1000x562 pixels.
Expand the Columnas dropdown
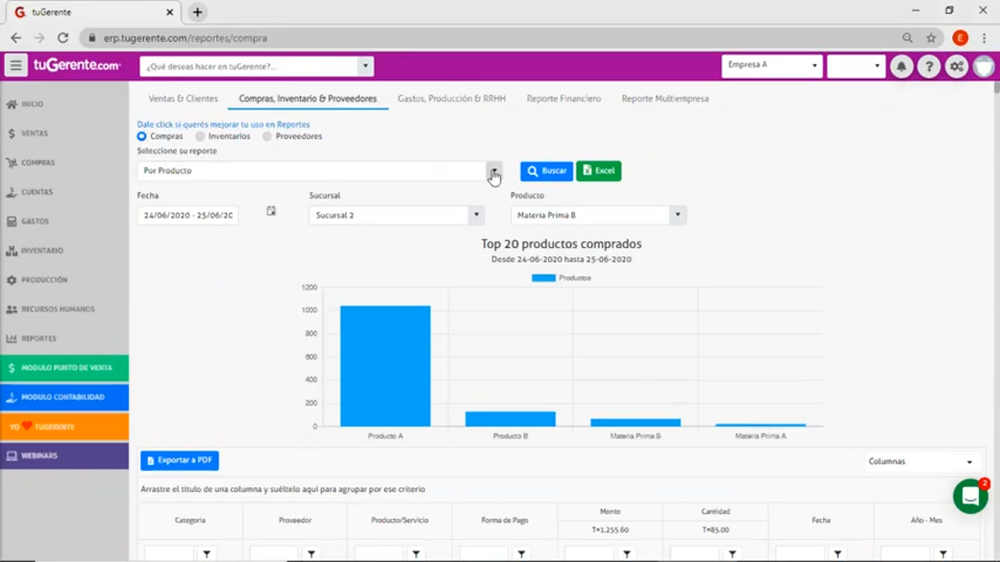[x=920, y=461]
